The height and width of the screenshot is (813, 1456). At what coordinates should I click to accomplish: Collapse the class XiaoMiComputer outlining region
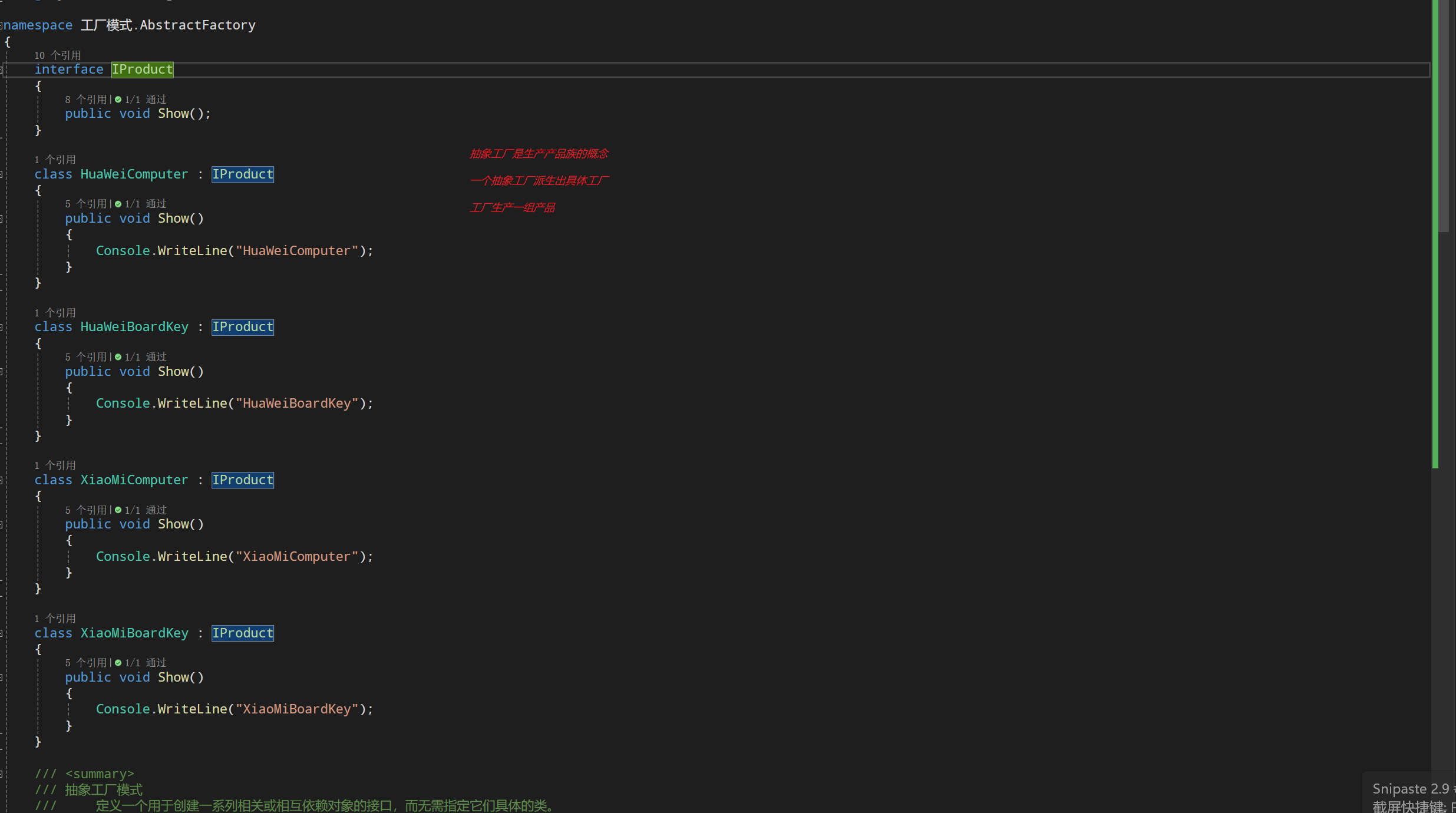click(1, 480)
